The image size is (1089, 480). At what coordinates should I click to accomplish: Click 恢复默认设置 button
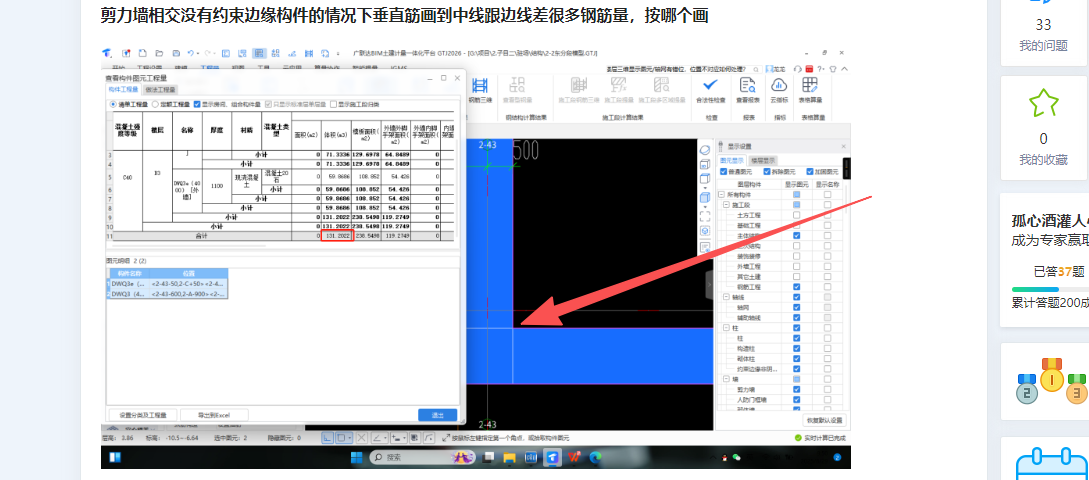pyautogui.click(x=824, y=420)
